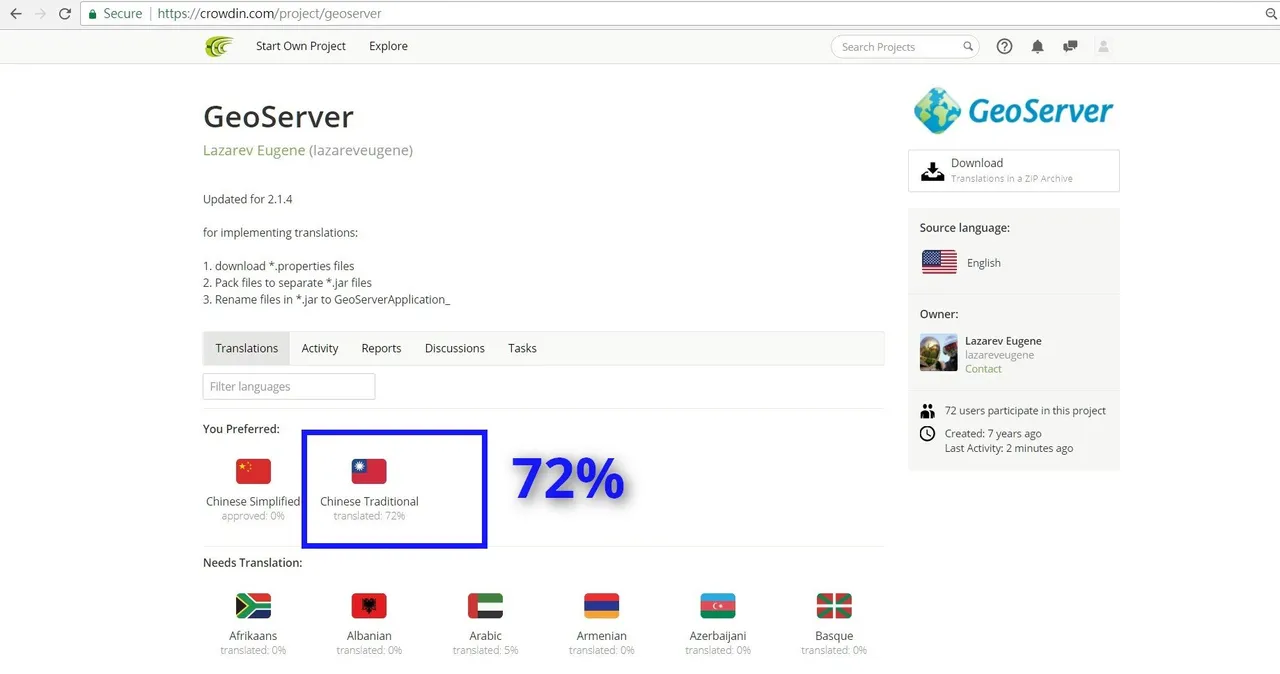Viewport: 1280px width, 674px height.
Task: Click 'lazareveugene' username under owner
Action: click(x=999, y=355)
